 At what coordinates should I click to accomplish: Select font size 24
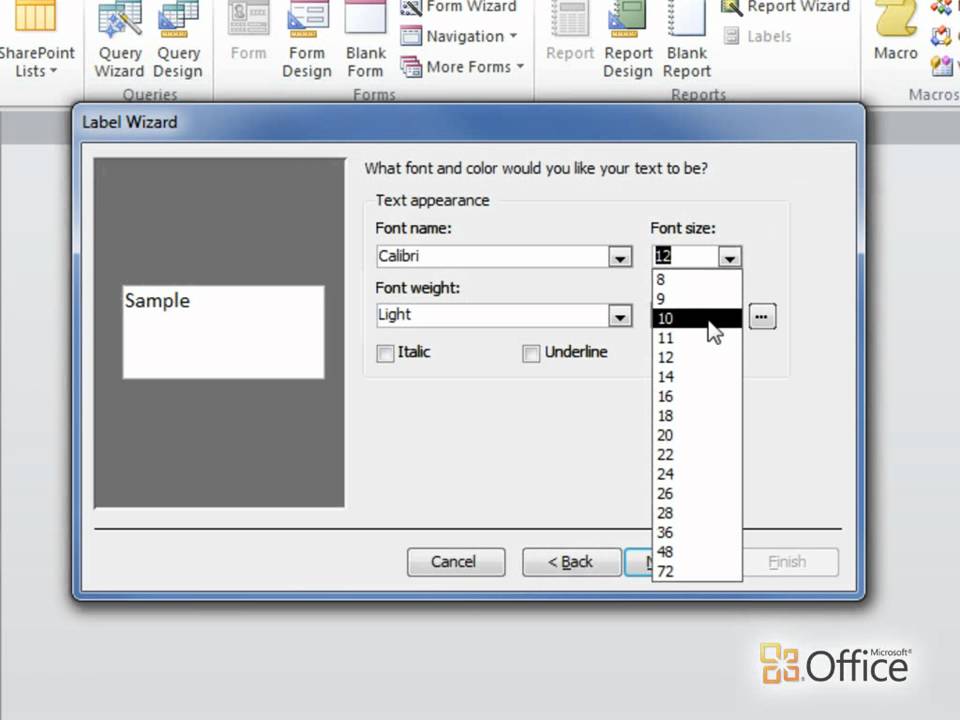click(697, 474)
